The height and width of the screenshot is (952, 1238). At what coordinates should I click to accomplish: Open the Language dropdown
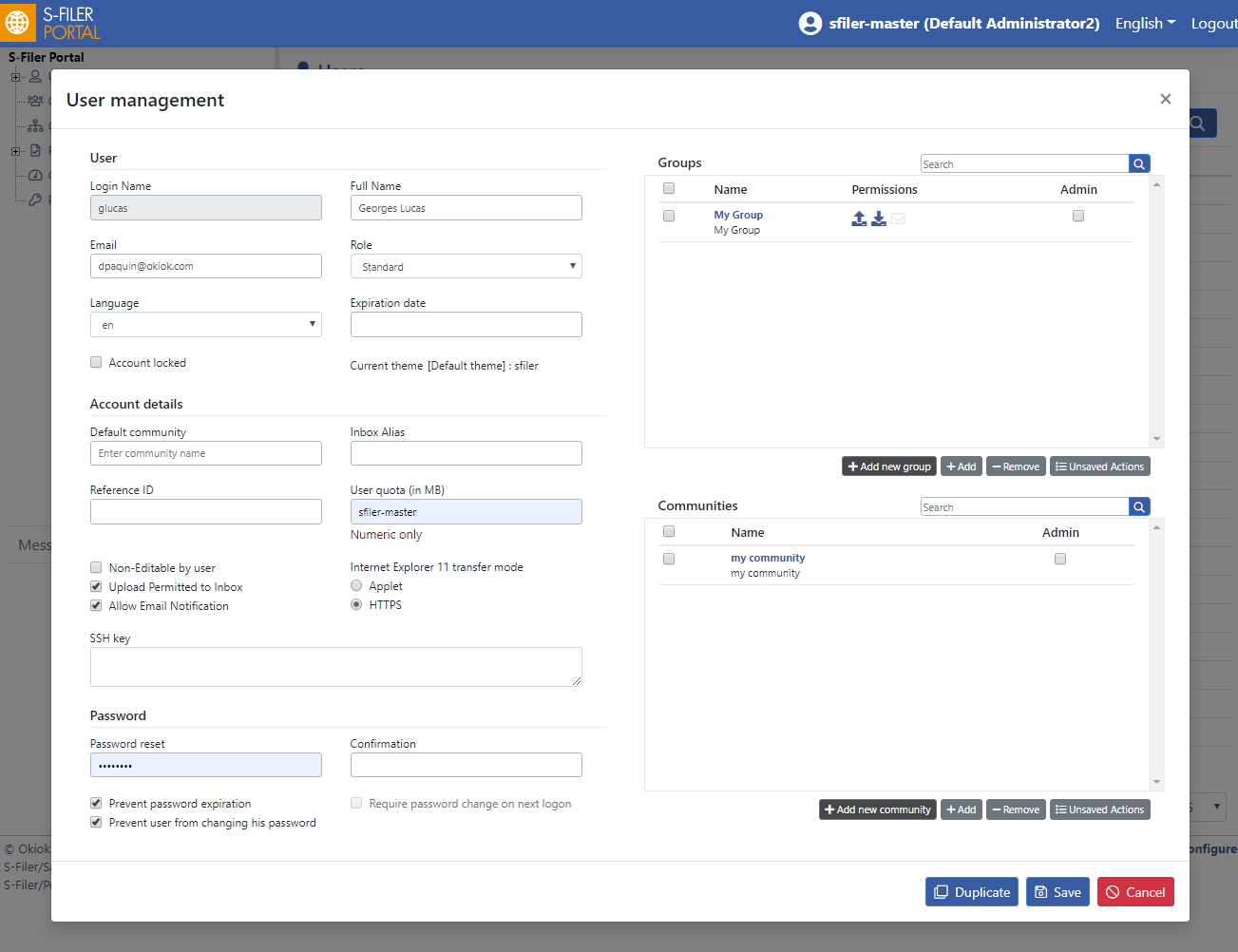206,325
